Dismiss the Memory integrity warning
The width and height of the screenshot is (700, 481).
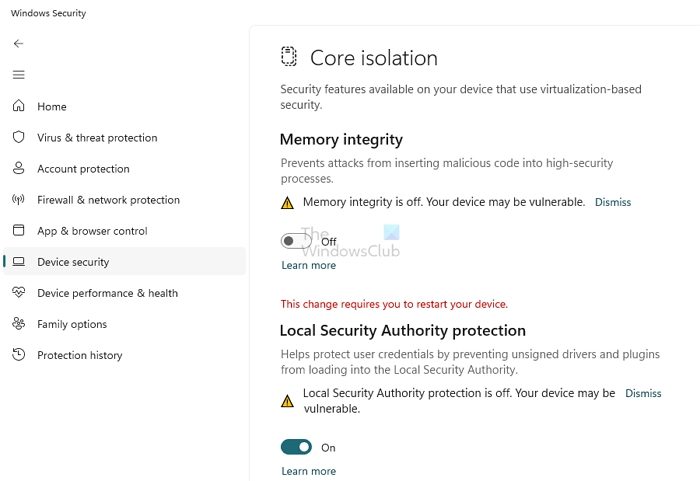coord(613,202)
